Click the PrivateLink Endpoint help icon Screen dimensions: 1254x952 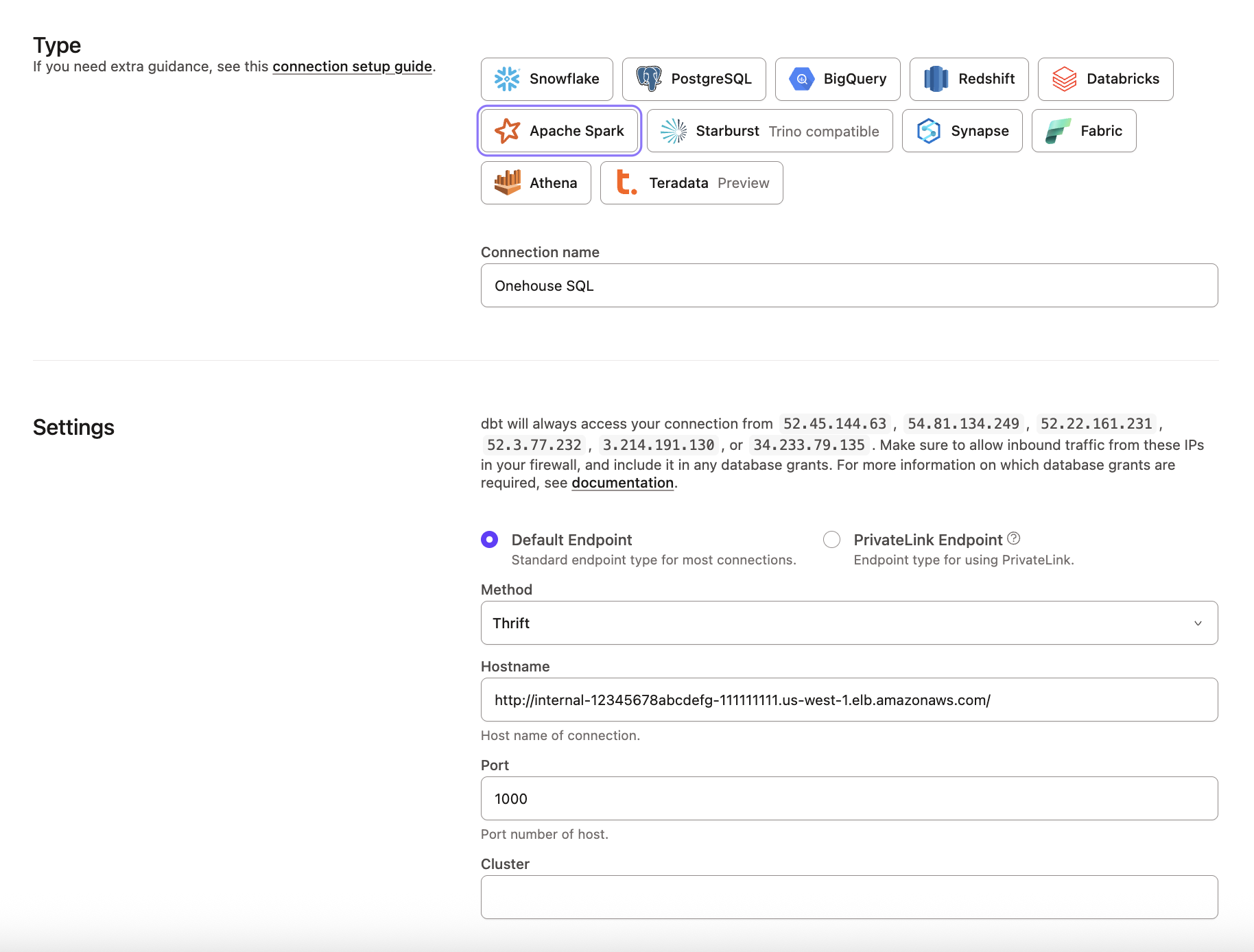click(x=1013, y=538)
